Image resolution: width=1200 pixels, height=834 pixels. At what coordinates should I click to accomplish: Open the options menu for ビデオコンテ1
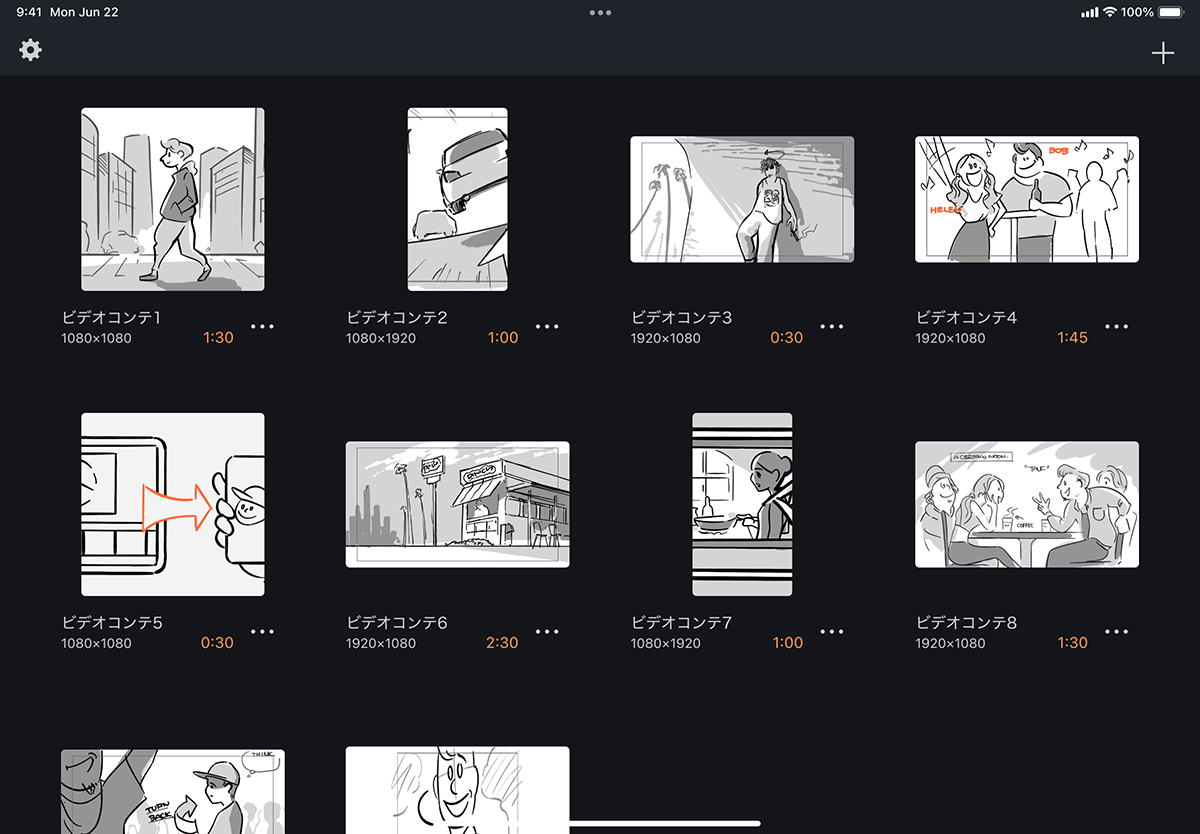click(262, 325)
